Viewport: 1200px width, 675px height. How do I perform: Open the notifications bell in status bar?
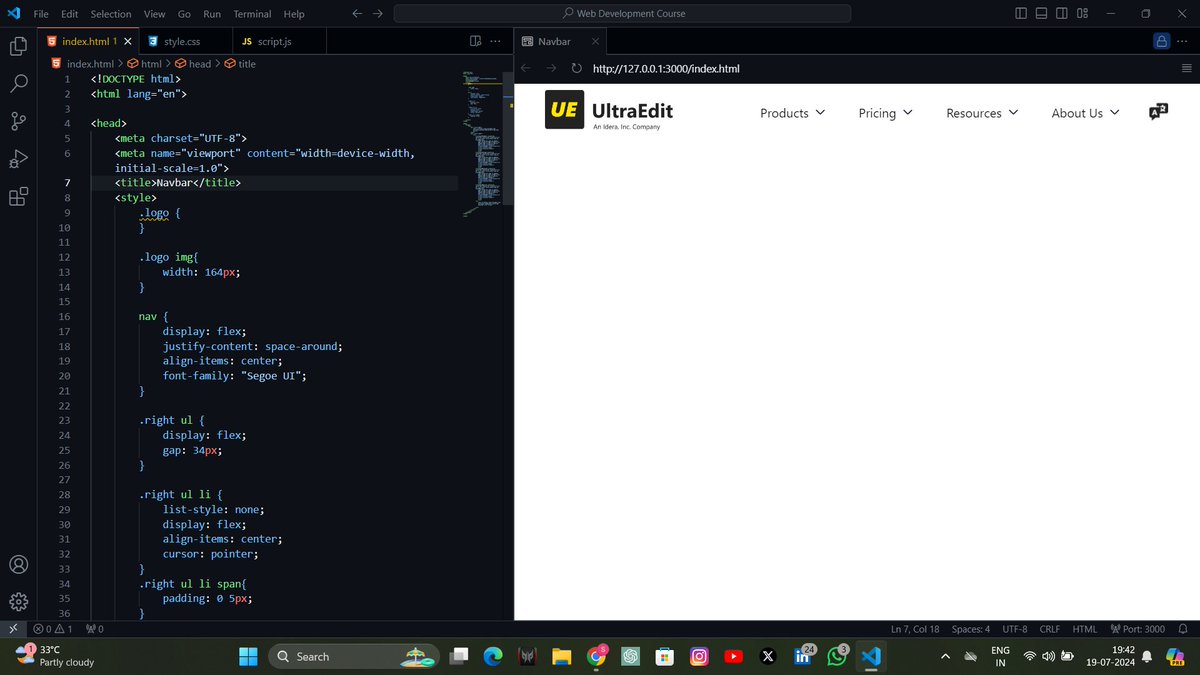1184,629
